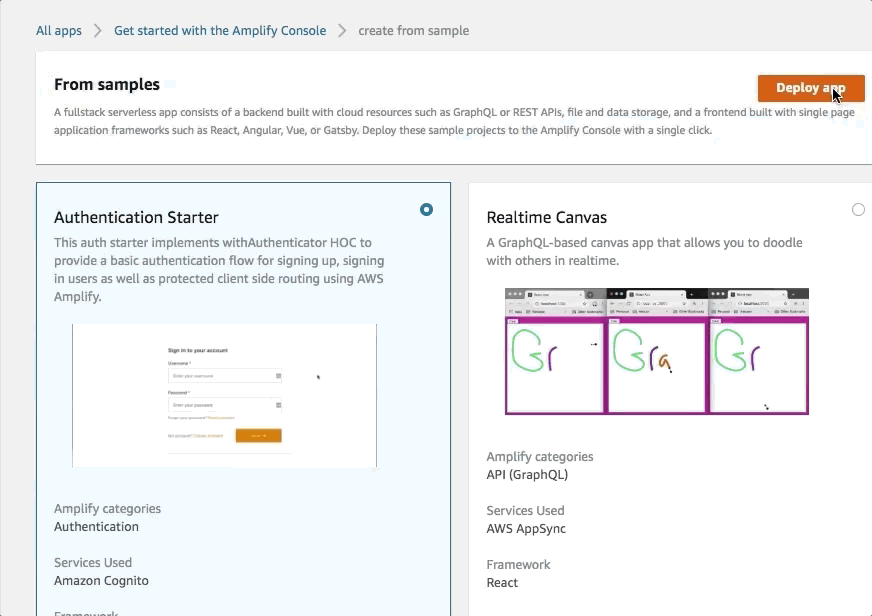The width and height of the screenshot is (872, 616).
Task: Click AWS AppSync under Services Used
Action: 526,528
